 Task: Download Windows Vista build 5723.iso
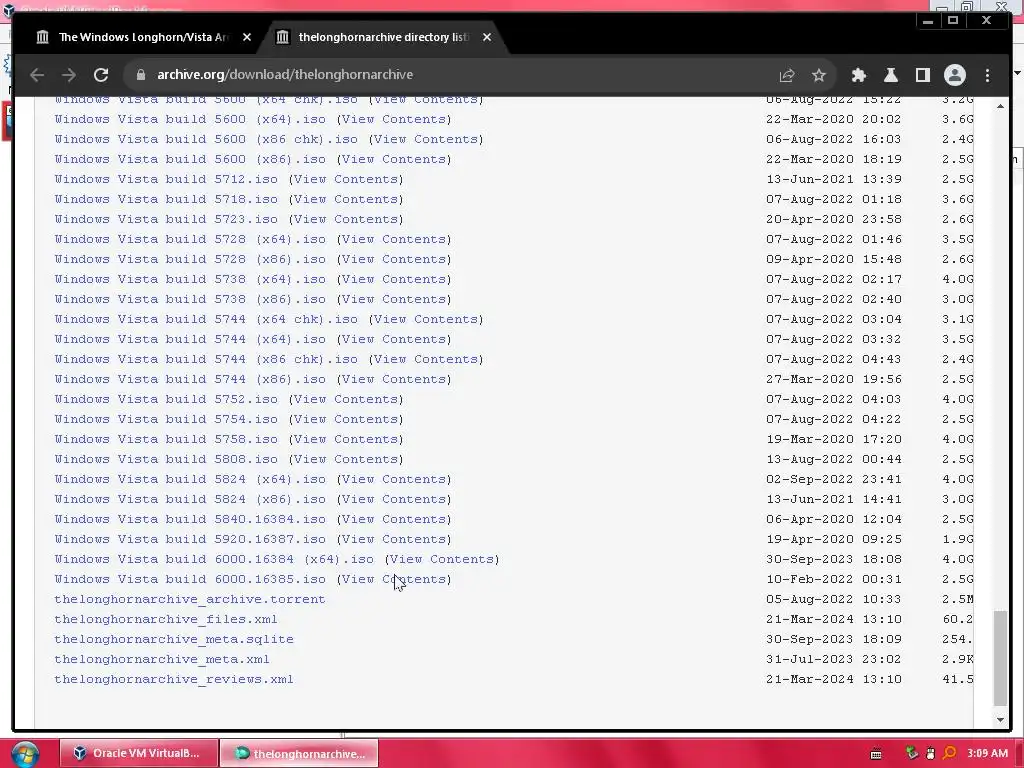(166, 219)
